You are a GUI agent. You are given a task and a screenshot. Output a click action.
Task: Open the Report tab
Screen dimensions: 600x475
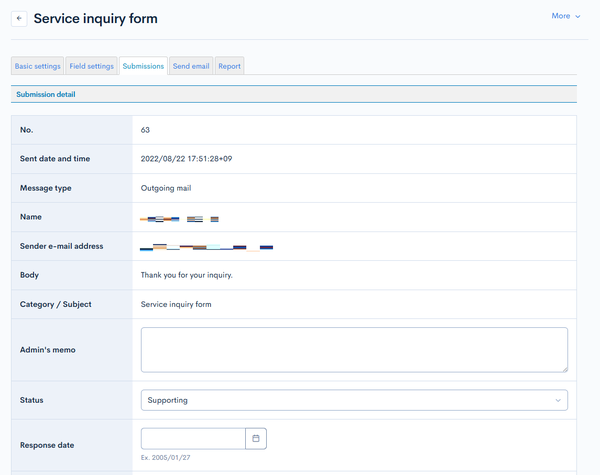coord(229,66)
